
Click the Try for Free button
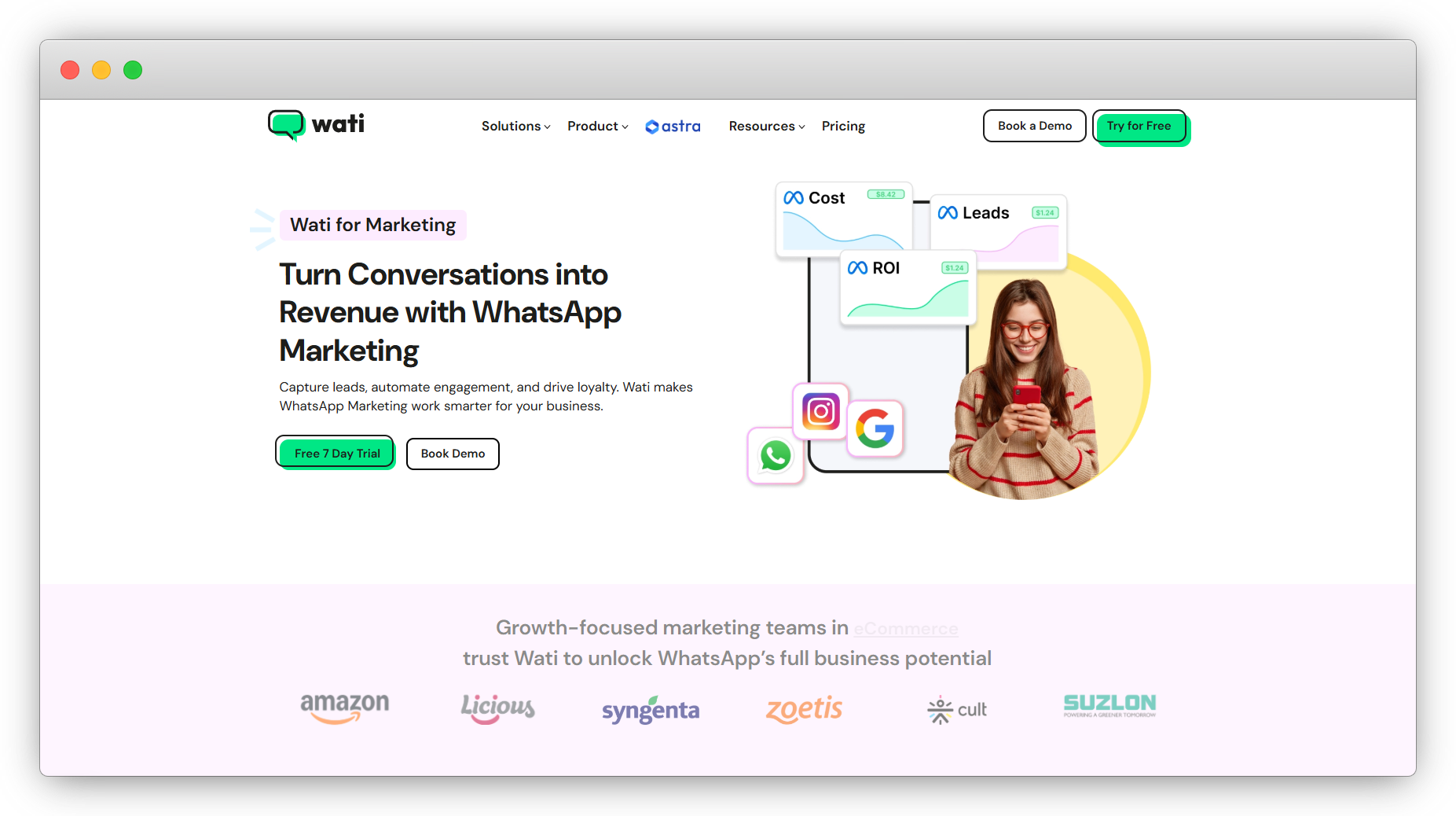tap(1139, 127)
